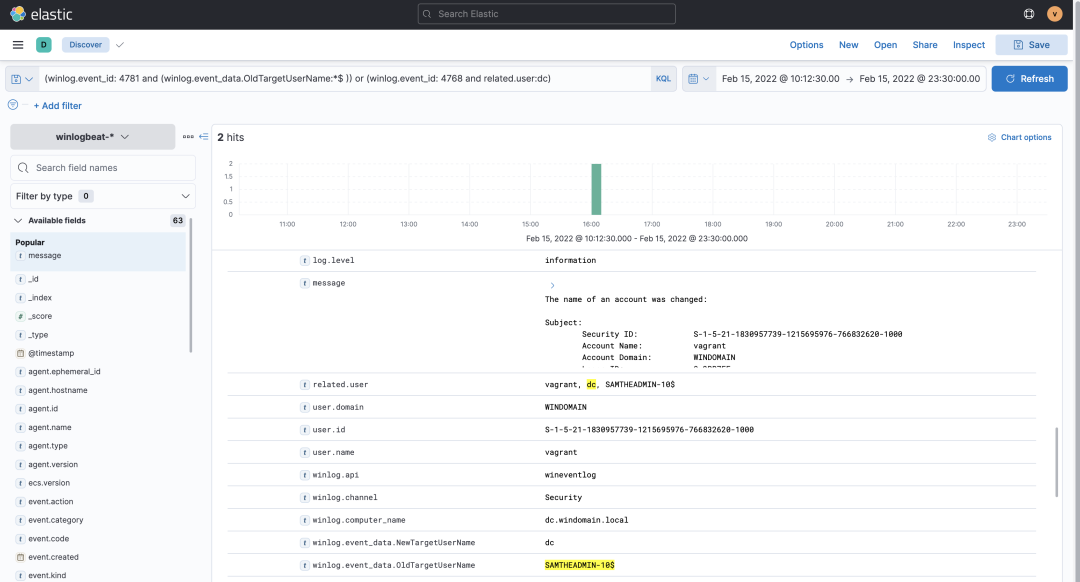
Task: Click the filter options circle icon
Action: 13,105
